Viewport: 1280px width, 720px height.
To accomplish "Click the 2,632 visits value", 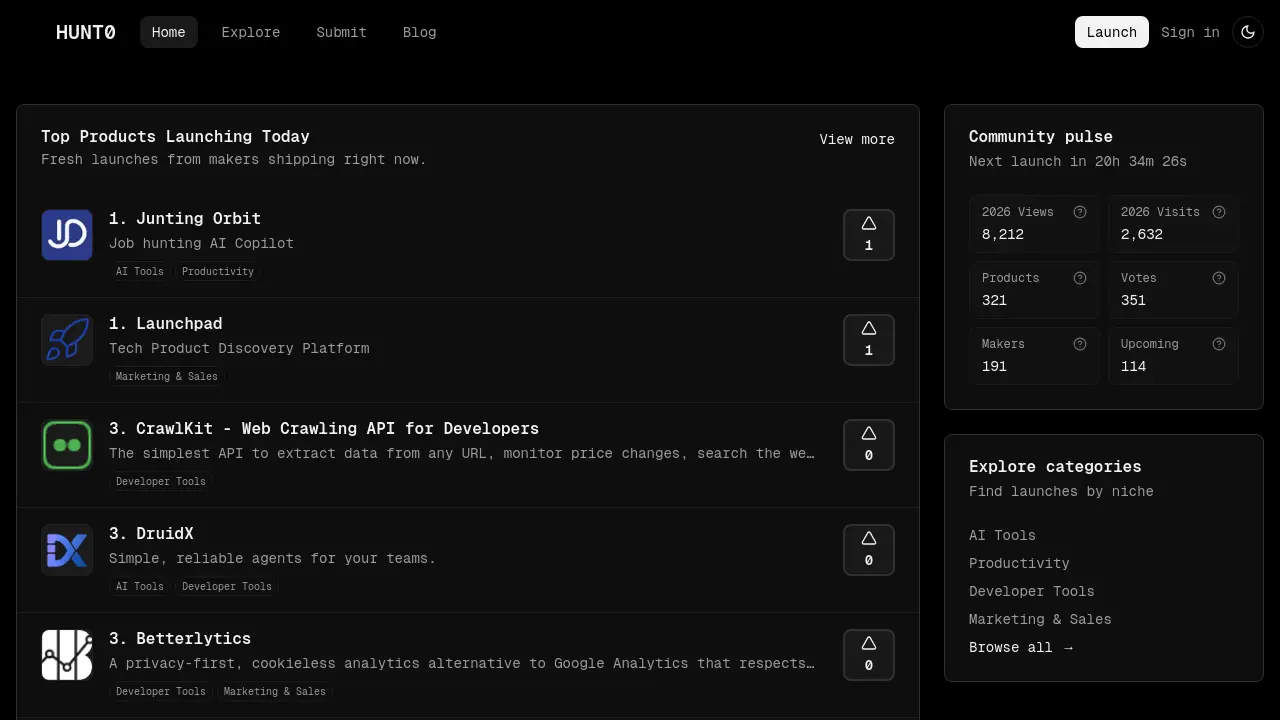I will 1142,234.
